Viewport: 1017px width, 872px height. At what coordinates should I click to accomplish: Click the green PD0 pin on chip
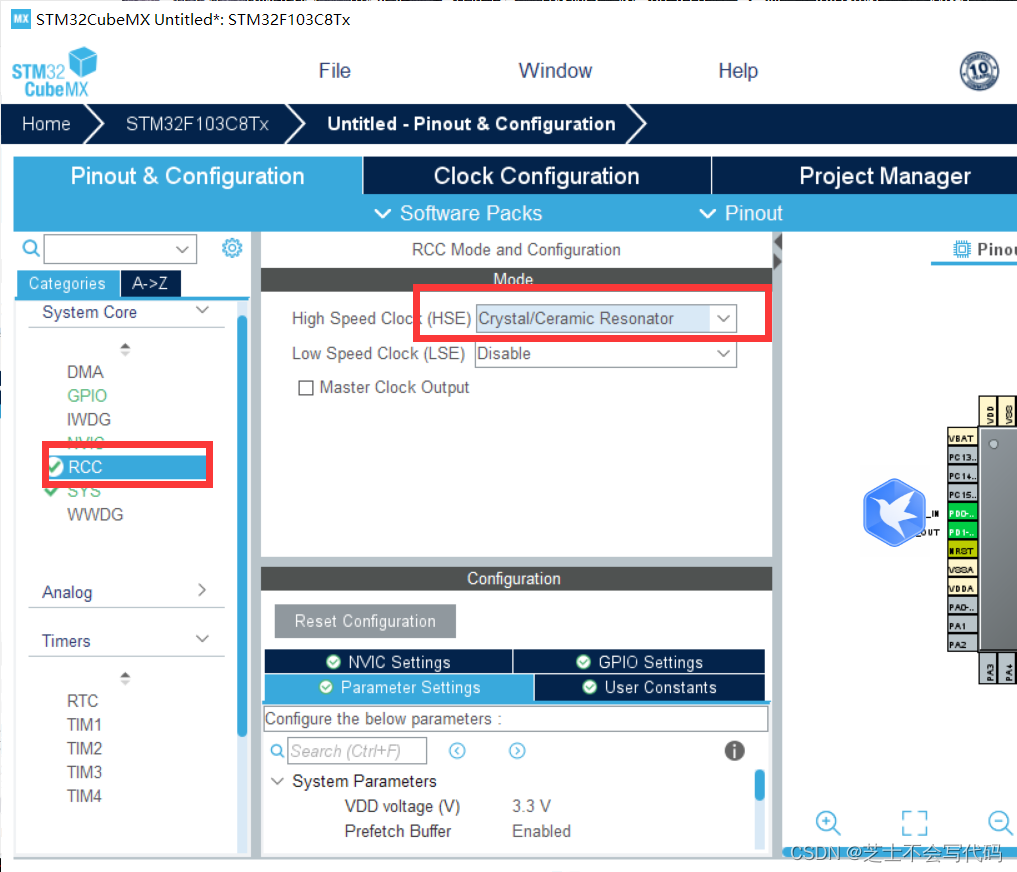pyautogui.click(x=962, y=513)
